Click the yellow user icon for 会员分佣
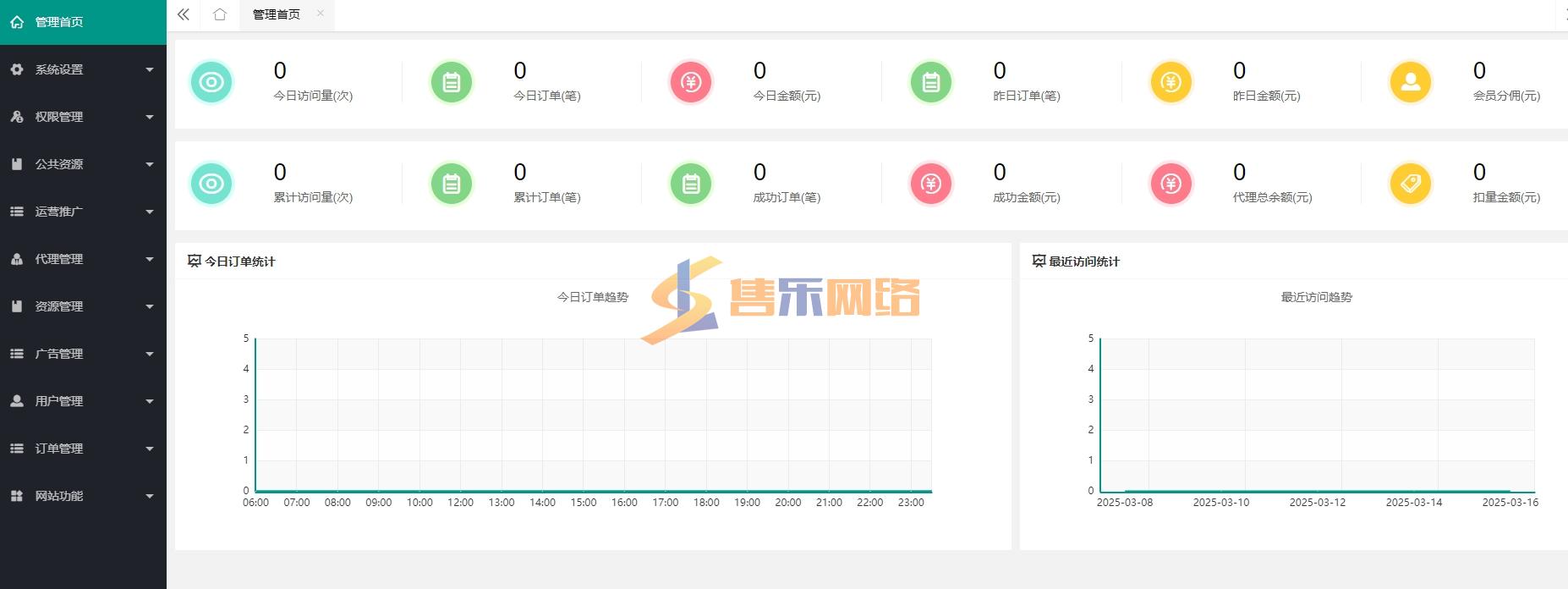This screenshot has width=1568, height=589. click(1410, 82)
